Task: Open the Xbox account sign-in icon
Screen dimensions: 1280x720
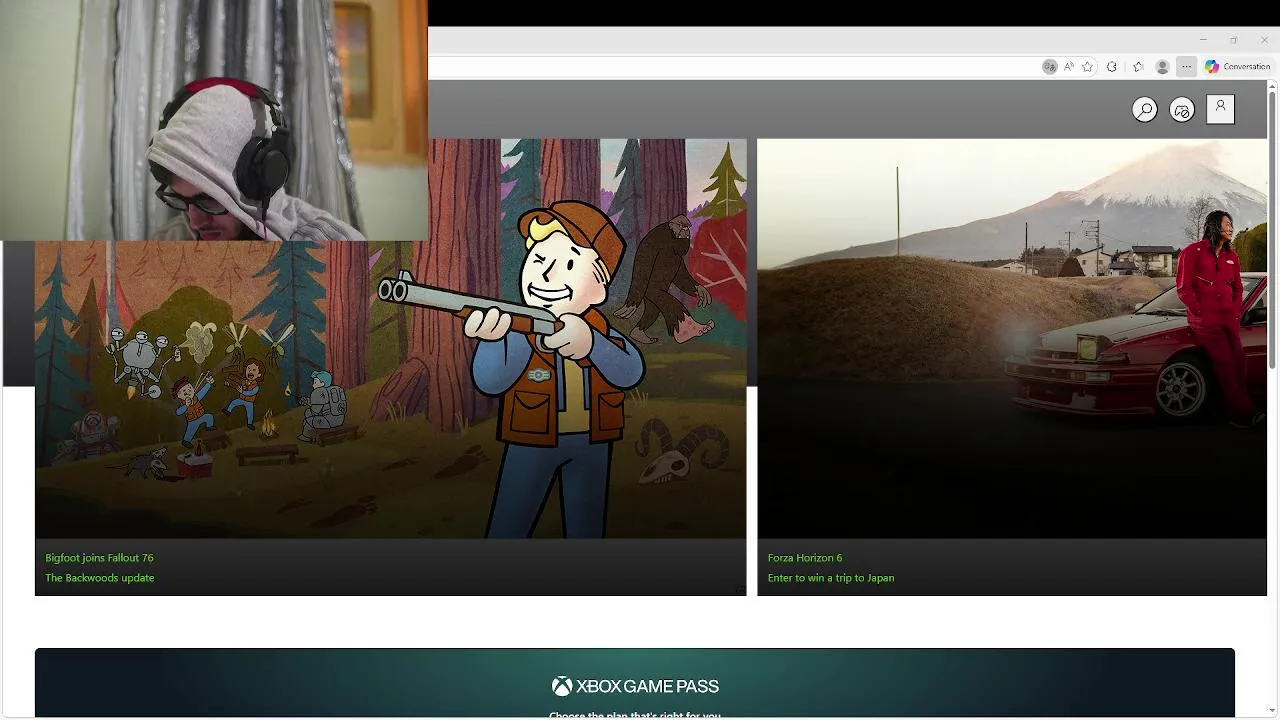Action: tap(1220, 109)
